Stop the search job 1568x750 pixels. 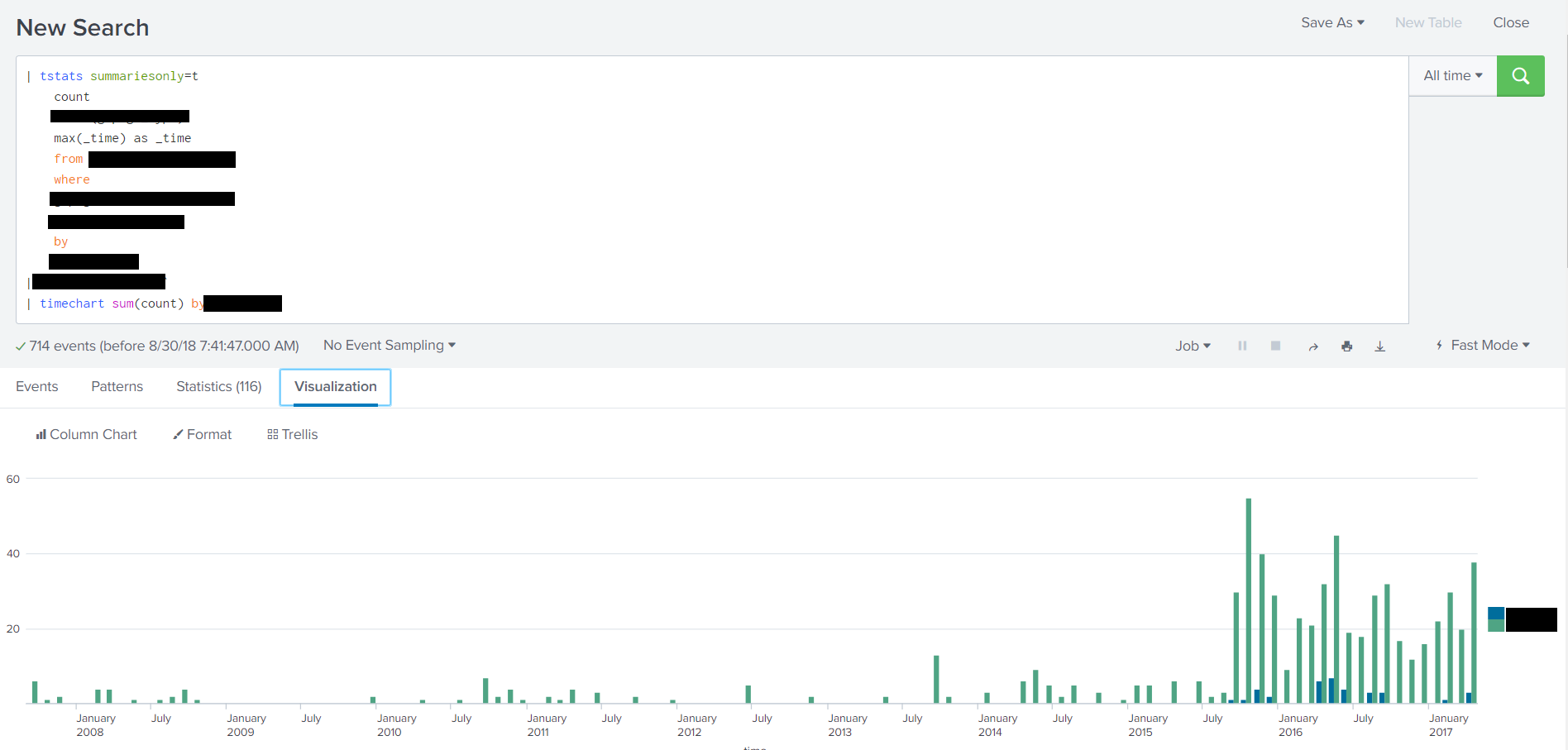tap(1275, 346)
